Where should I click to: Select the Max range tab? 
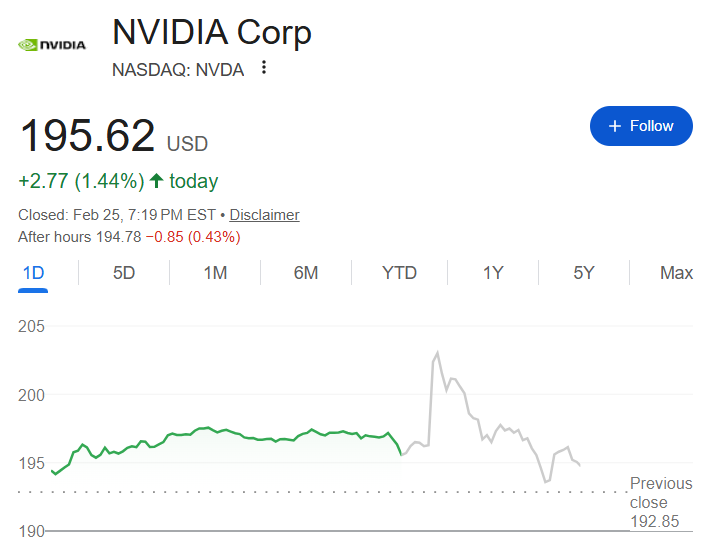coord(676,273)
